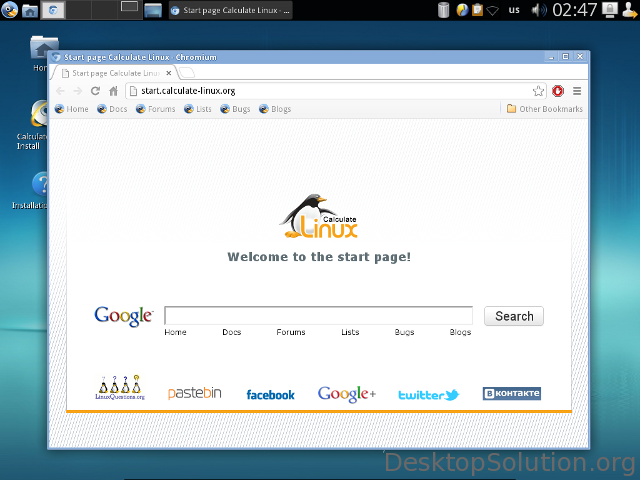Follow the Lists link under search box
The width and height of the screenshot is (640, 480).
pyautogui.click(x=350, y=332)
